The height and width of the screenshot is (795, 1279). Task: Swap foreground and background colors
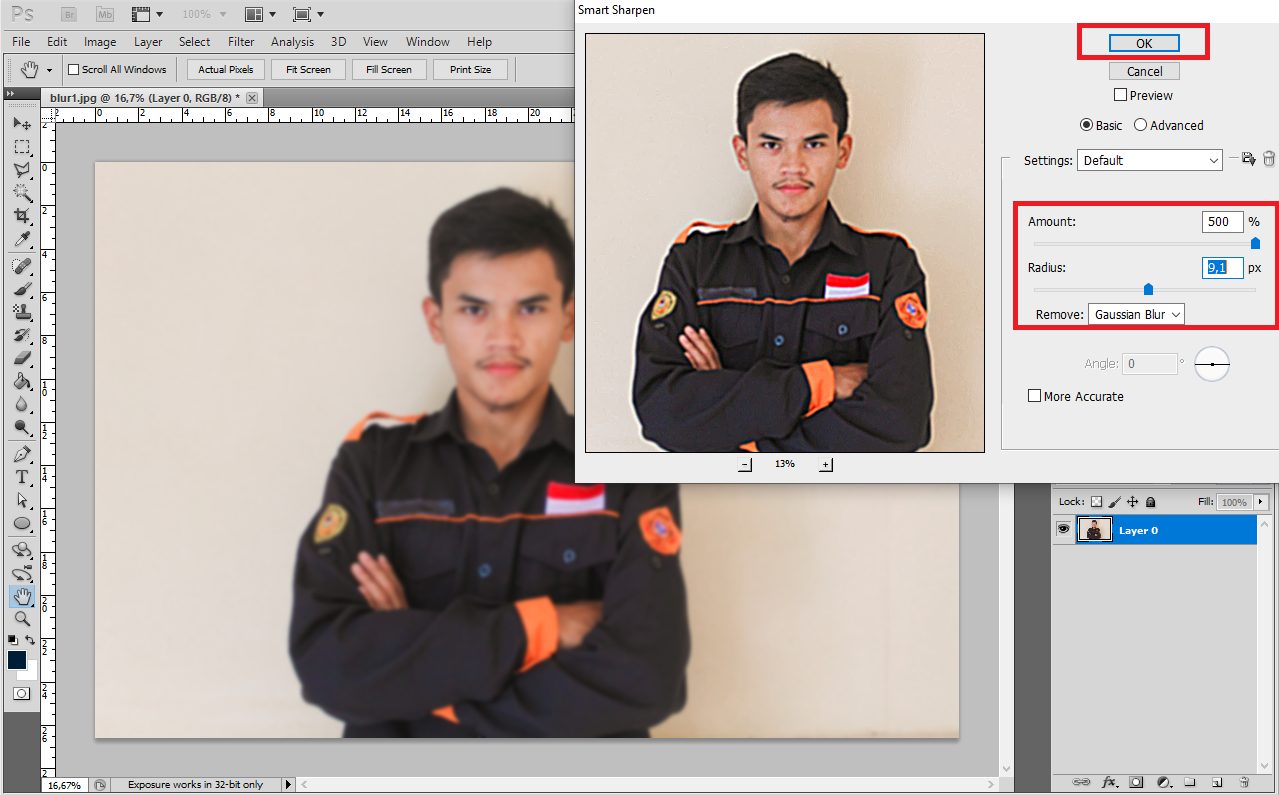[30, 640]
